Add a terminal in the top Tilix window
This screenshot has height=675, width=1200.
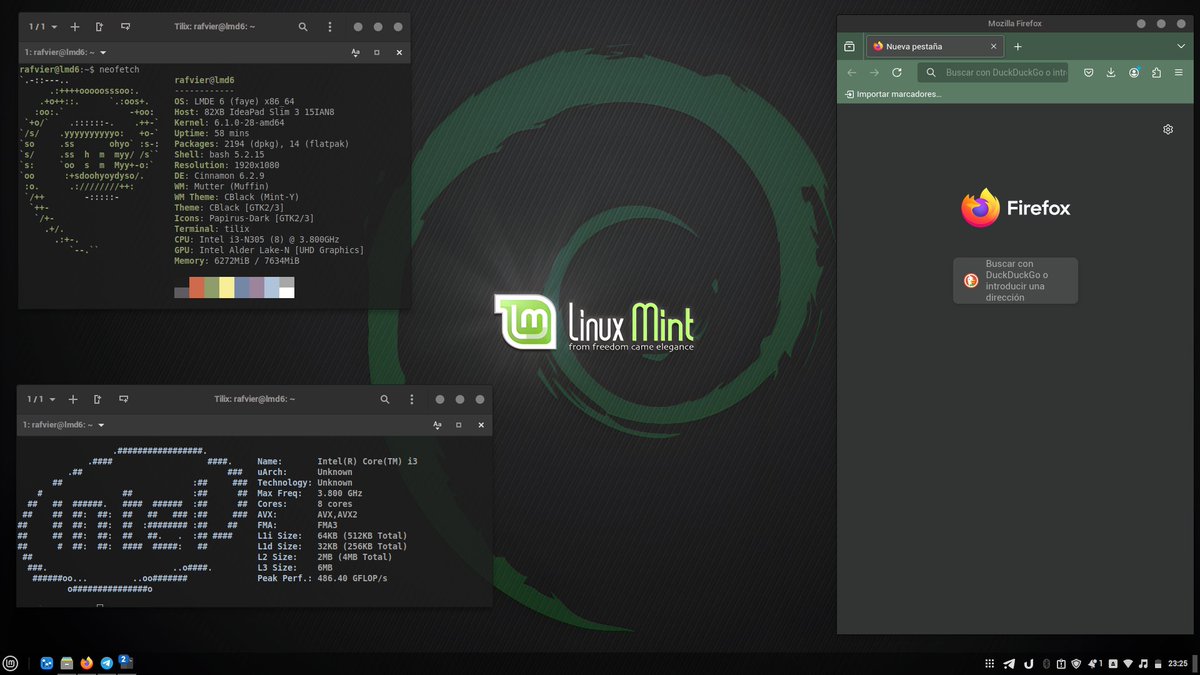pyautogui.click(x=75, y=27)
